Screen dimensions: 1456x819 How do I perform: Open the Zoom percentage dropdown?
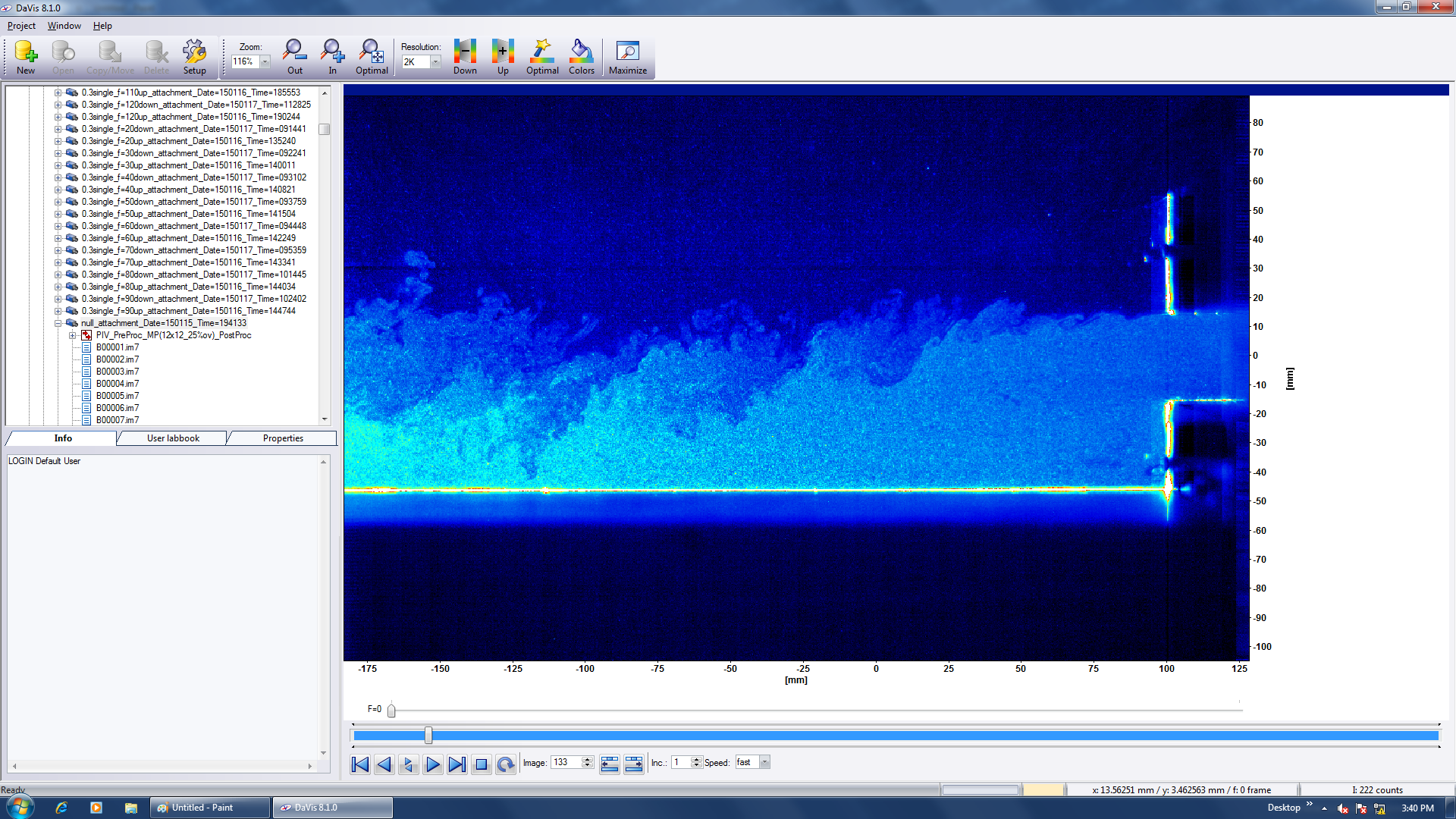[x=265, y=62]
